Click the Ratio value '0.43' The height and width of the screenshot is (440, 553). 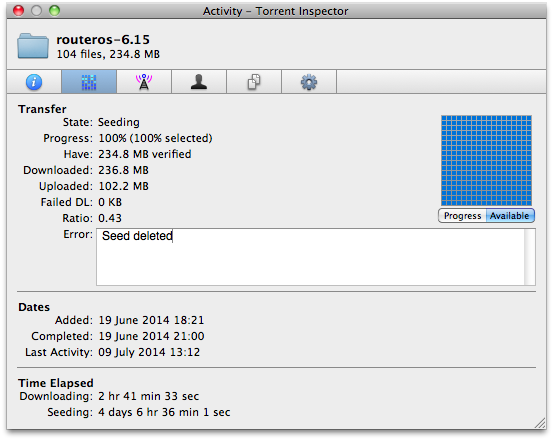[110, 218]
